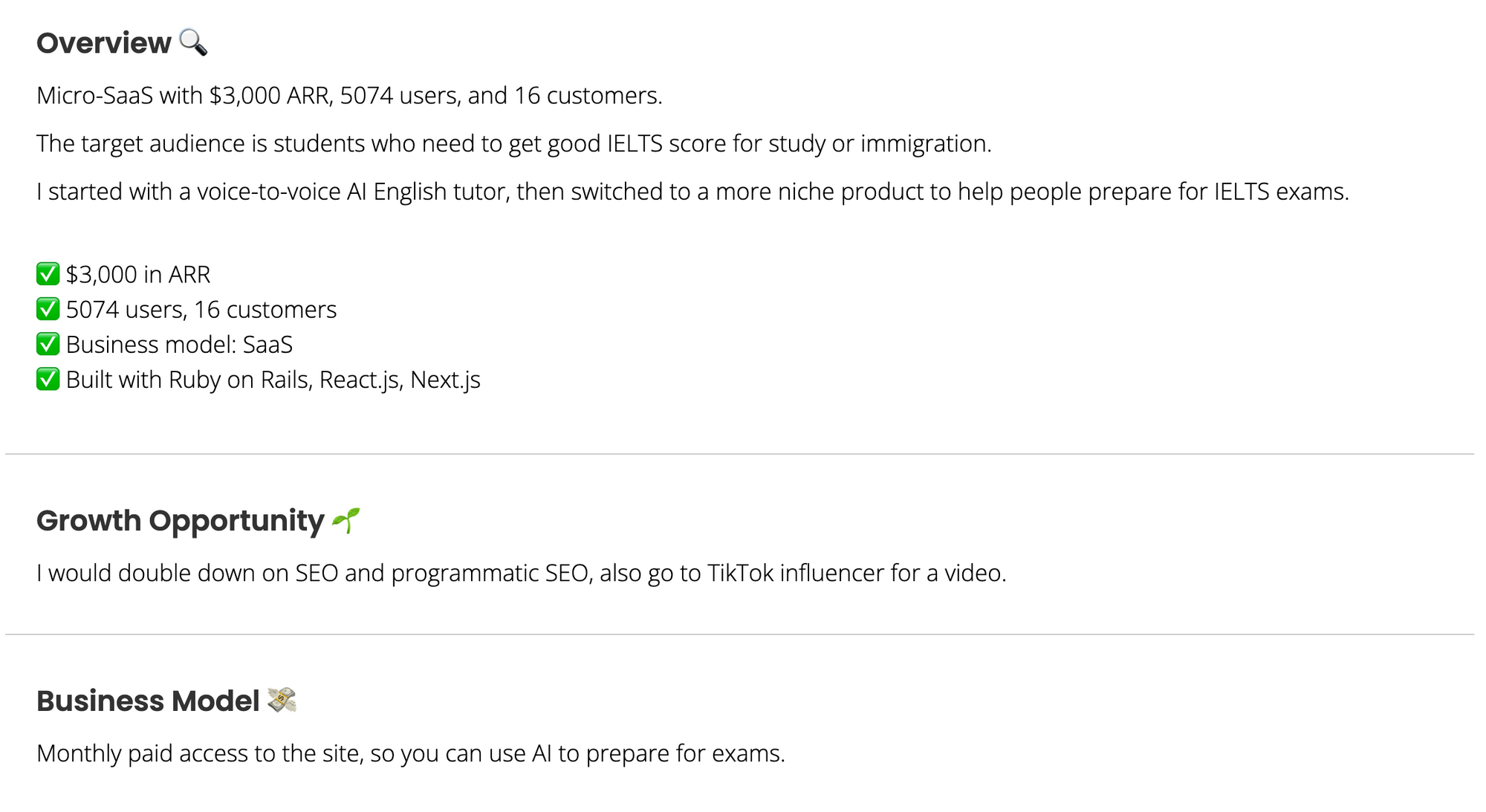
Task: Click the sentence about the target audience
Action: click(x=513, y=143)
